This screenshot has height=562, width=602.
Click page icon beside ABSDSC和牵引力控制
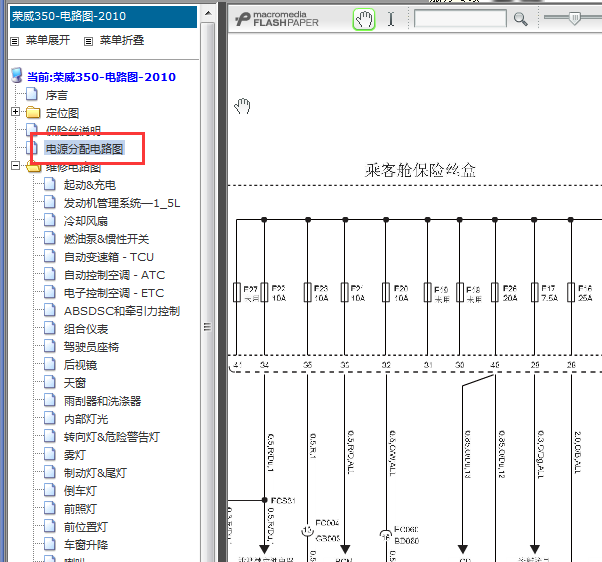click(50, 311)
